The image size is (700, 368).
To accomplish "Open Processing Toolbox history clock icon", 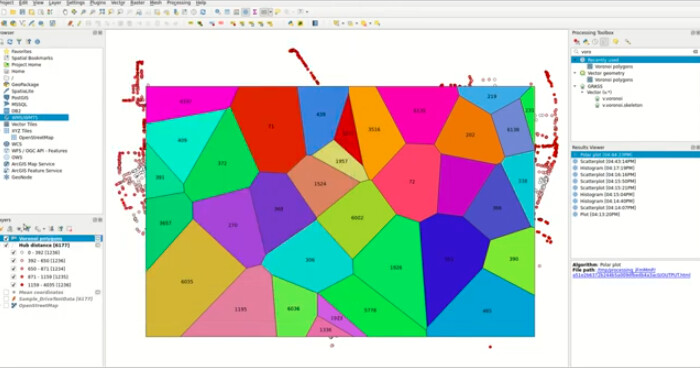I will [595, 42].
